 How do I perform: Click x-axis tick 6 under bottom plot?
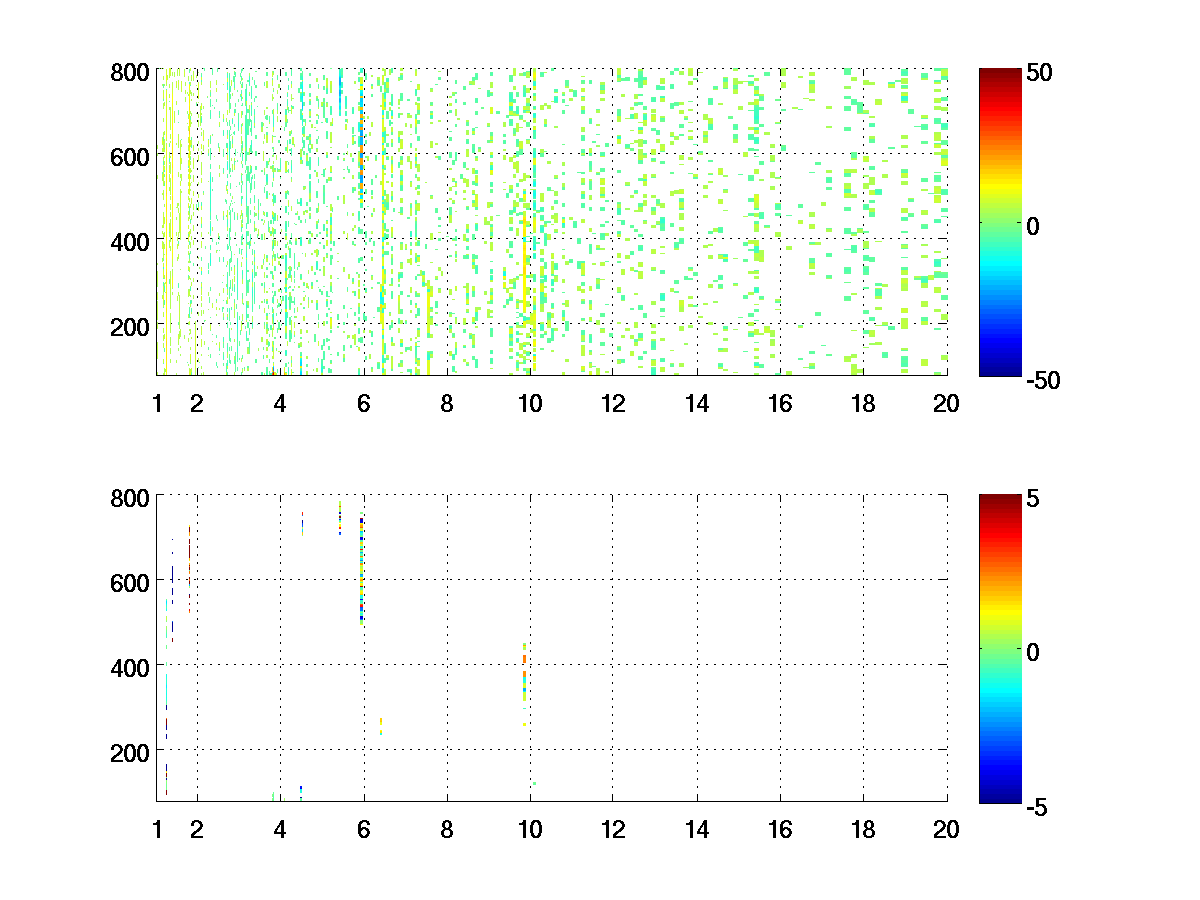pos(363,829)
